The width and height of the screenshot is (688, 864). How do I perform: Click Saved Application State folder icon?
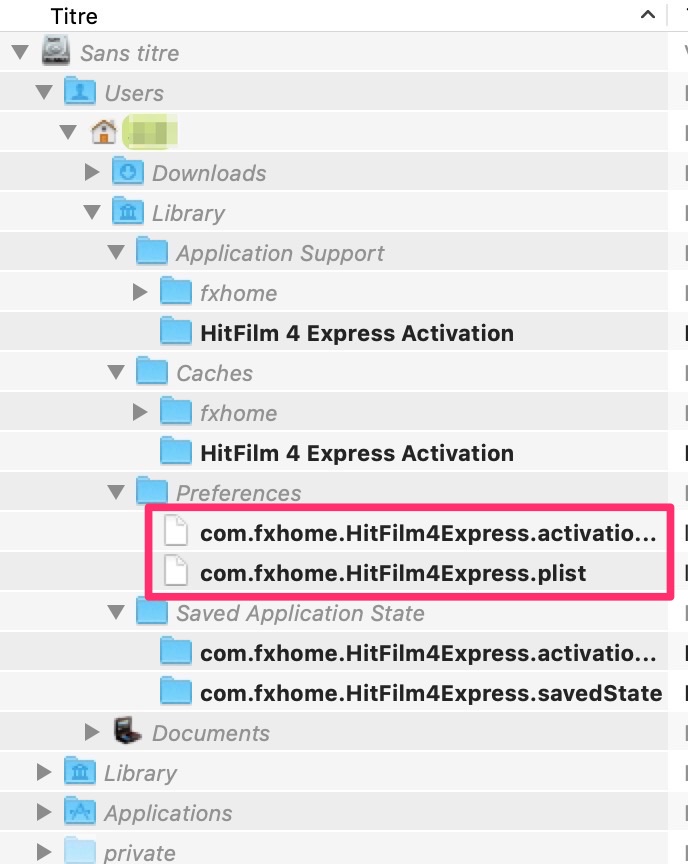coord(152,611)
